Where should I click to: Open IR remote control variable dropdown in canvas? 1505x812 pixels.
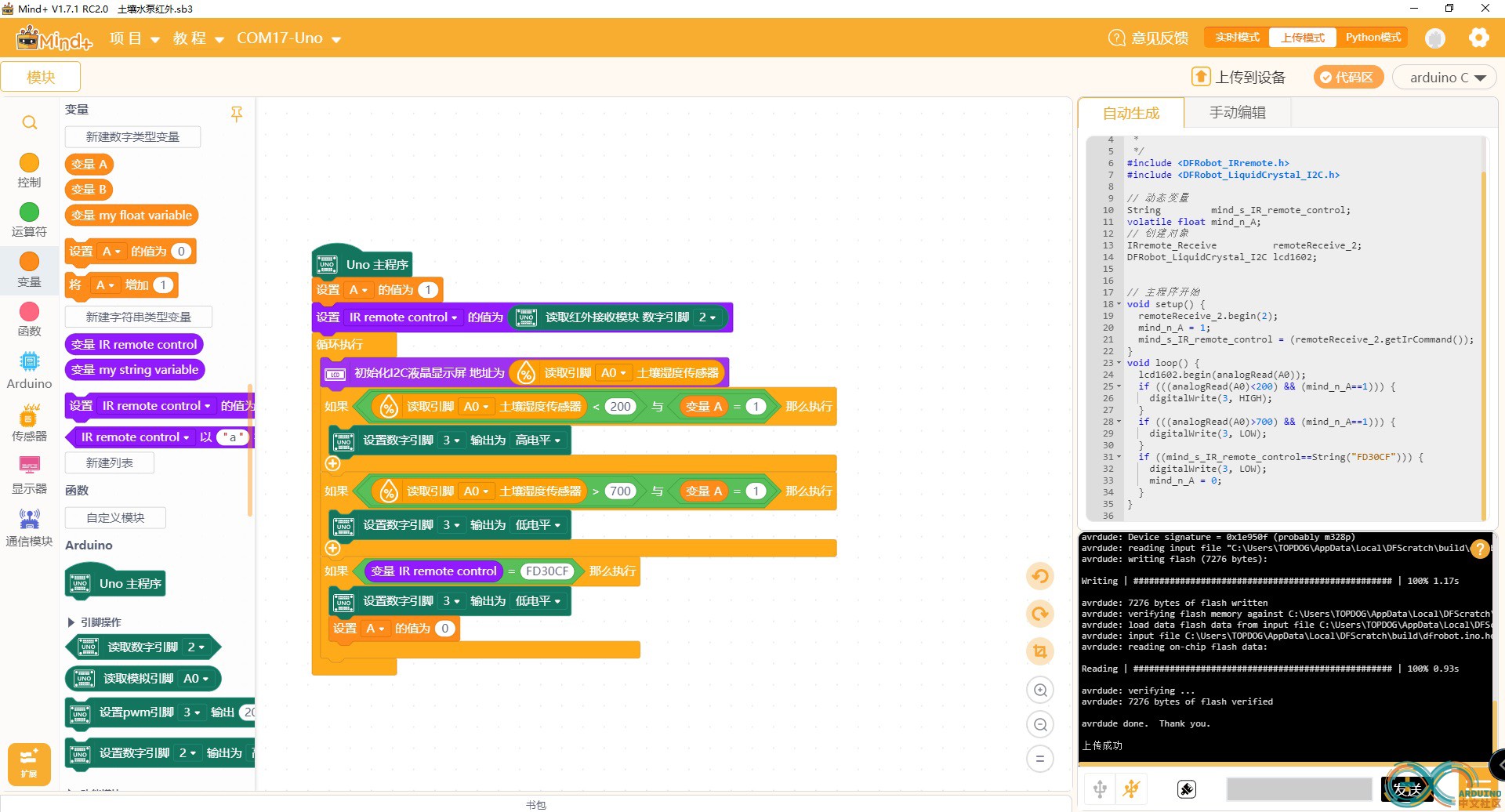tap(403, 317)
